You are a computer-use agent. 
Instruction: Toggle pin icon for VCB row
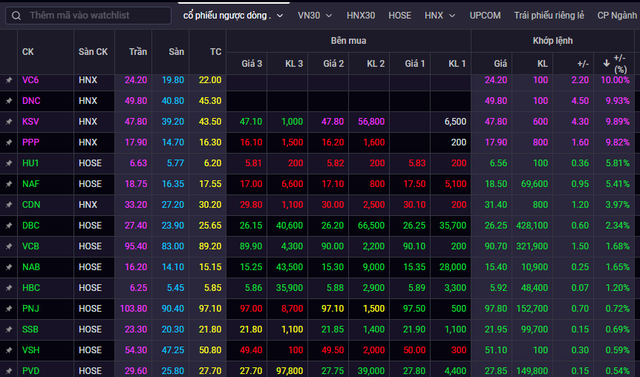point(9,246)
